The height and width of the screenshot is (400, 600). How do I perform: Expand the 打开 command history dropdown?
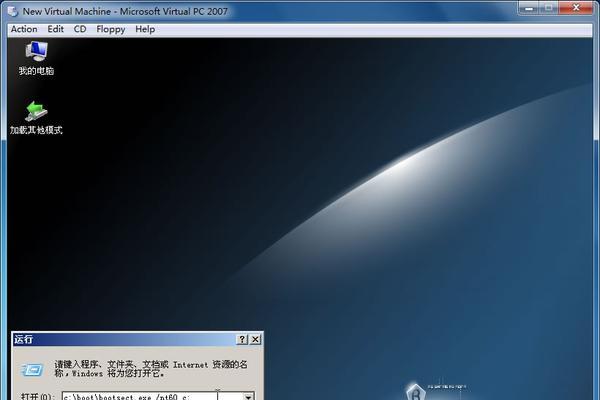pyautogui.click(x=248, y=396)
